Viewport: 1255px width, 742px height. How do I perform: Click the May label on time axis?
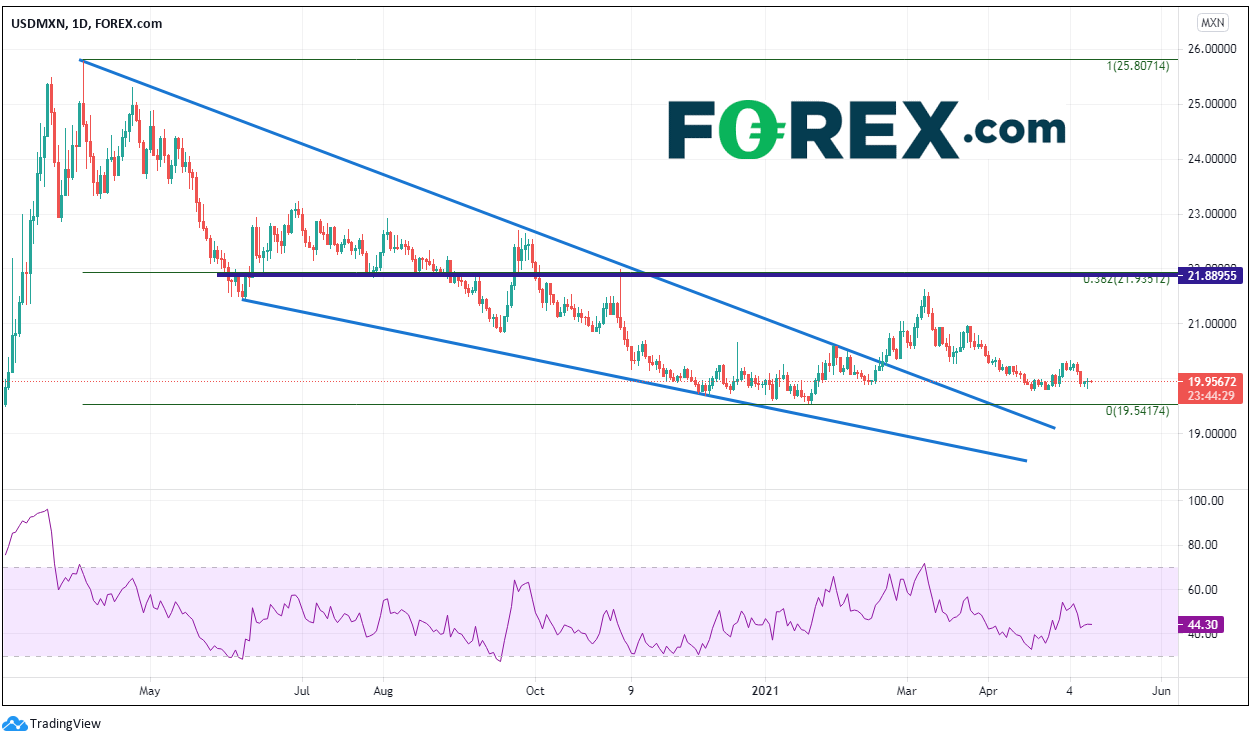point(149,690)
